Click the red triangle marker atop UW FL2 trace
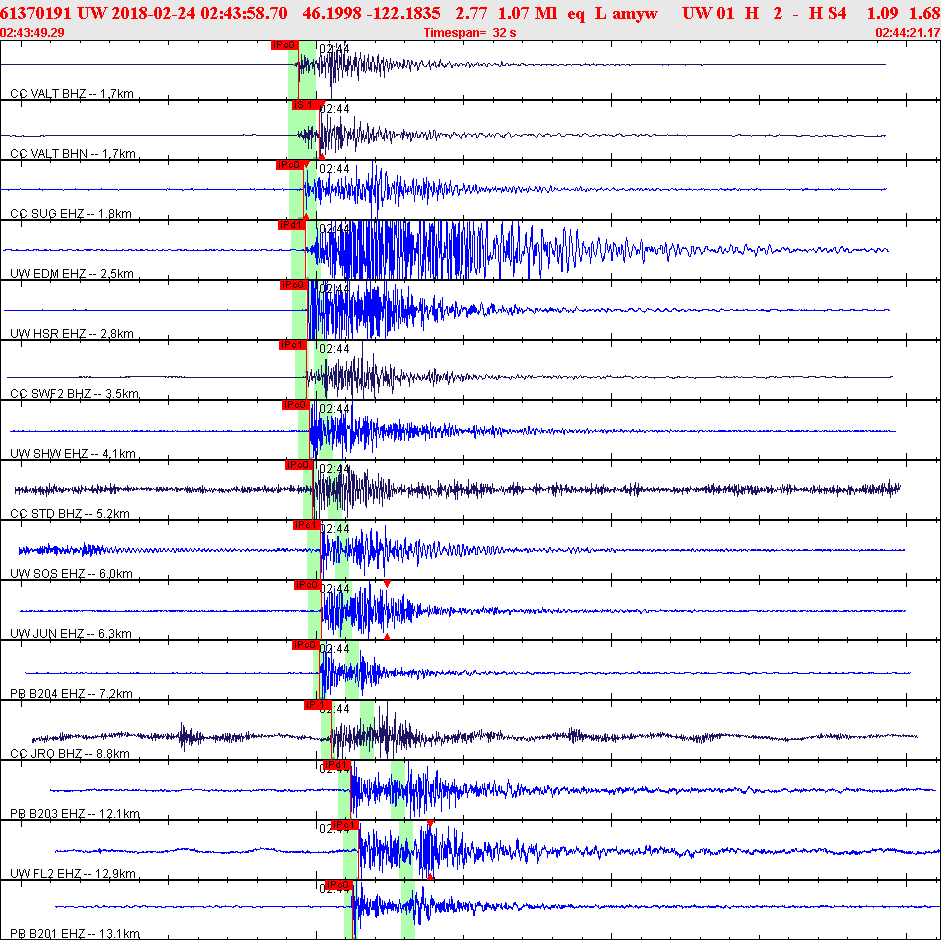Image resolution: width=941 pixels, height=940 pixels. click(430, 823)
